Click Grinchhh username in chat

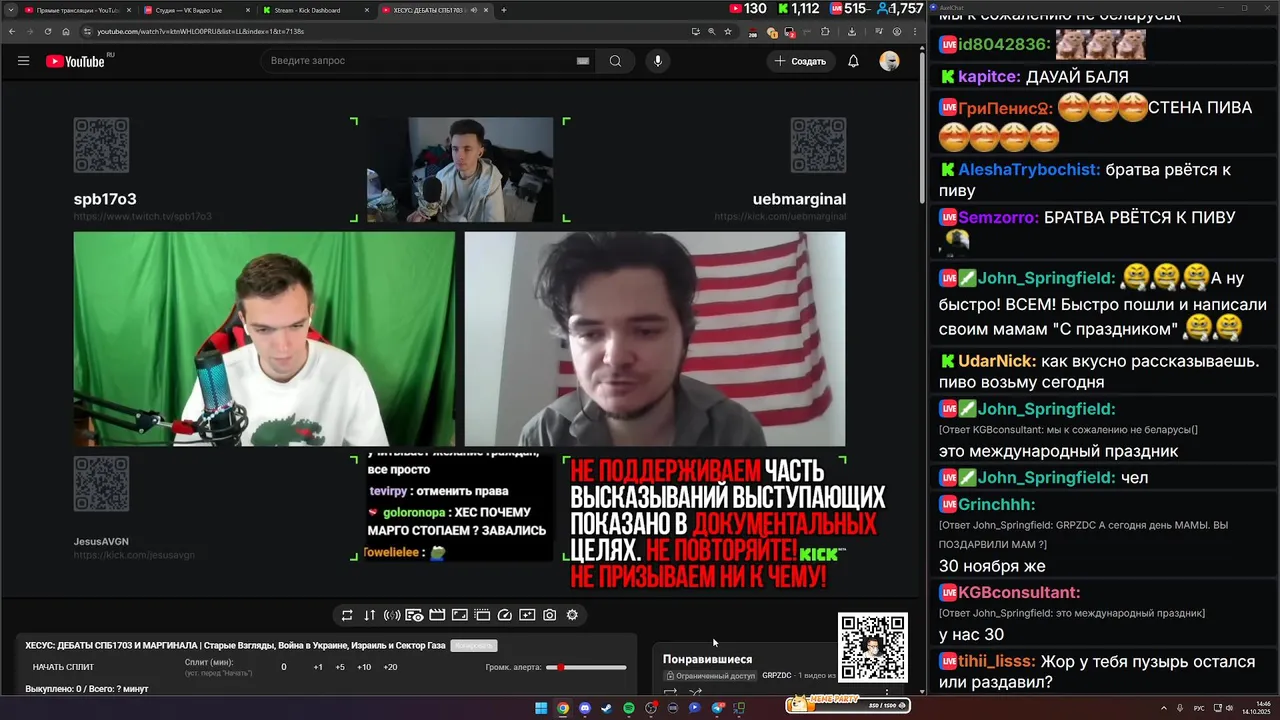coord(996,505)
